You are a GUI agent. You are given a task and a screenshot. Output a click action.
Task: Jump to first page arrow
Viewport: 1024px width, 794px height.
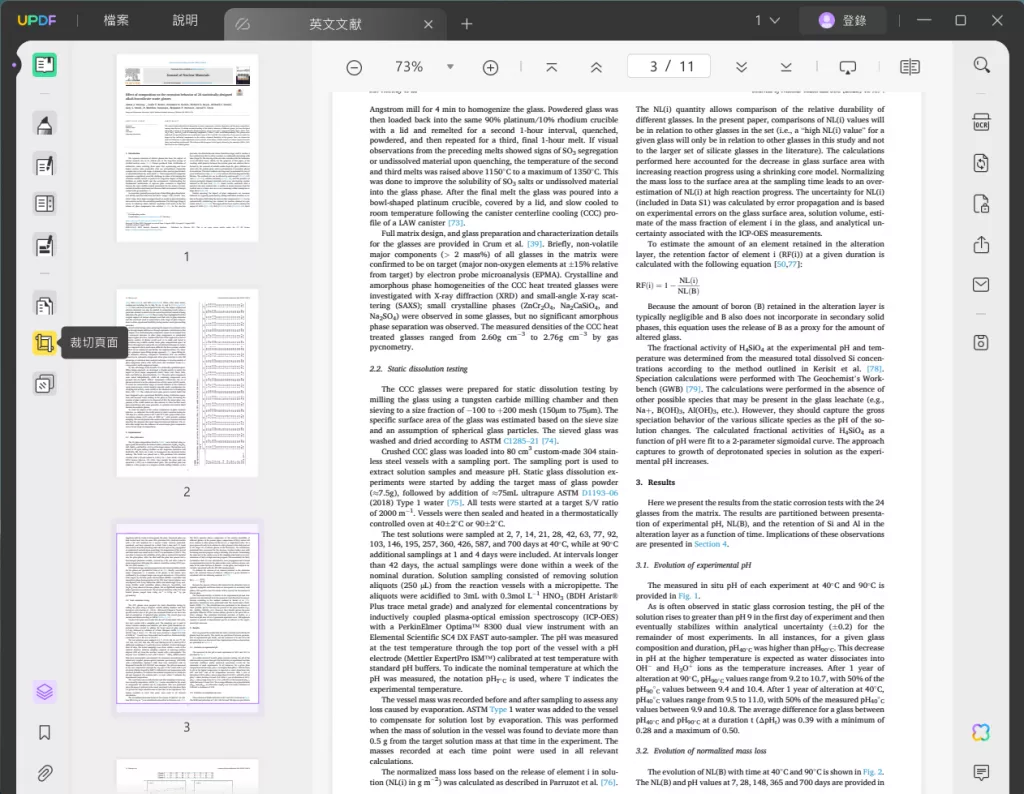(x=552, y=67)
